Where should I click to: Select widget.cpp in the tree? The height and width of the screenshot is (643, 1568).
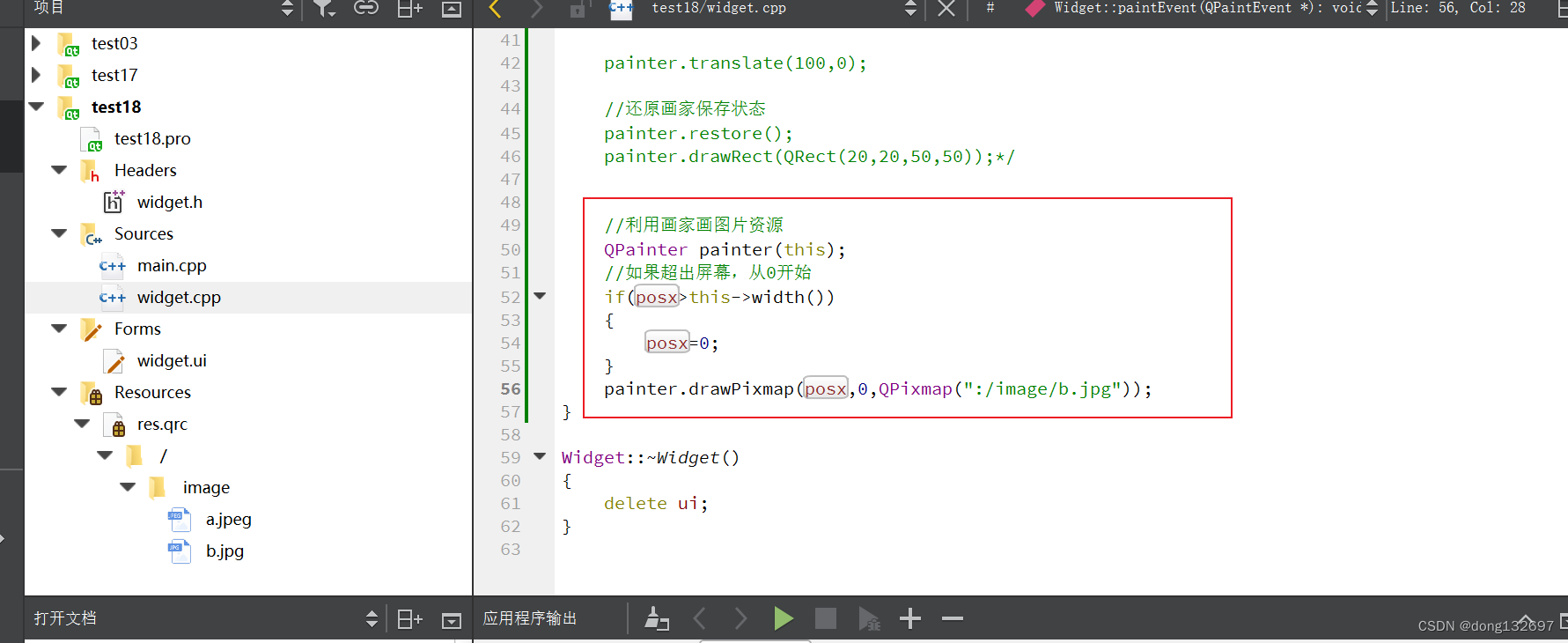179,297
